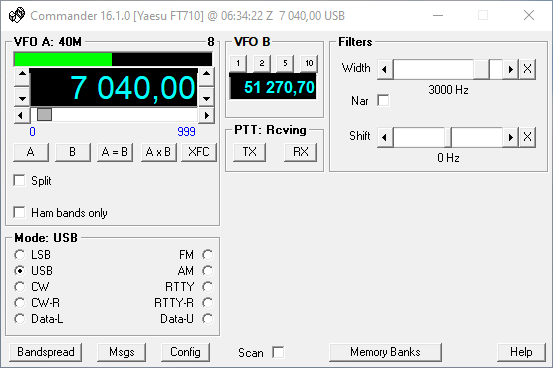Select the FM mode radio button

[208, 254]
